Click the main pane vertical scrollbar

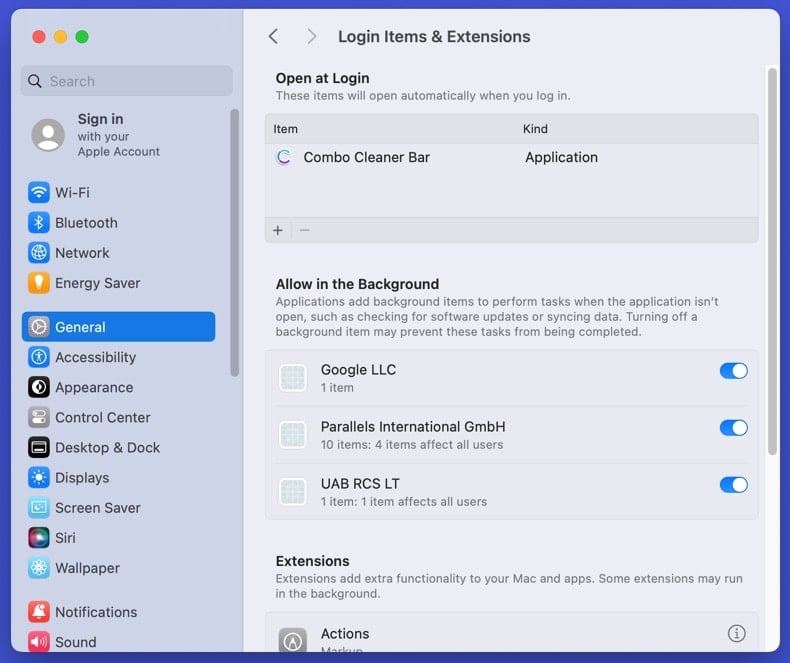pos(772,262)
